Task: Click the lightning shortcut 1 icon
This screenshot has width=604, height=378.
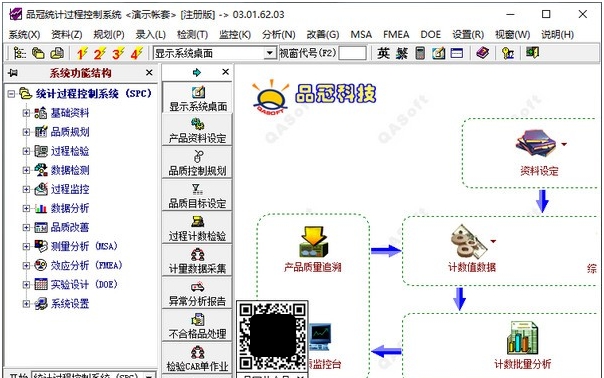Action: (x=82, y=53)
